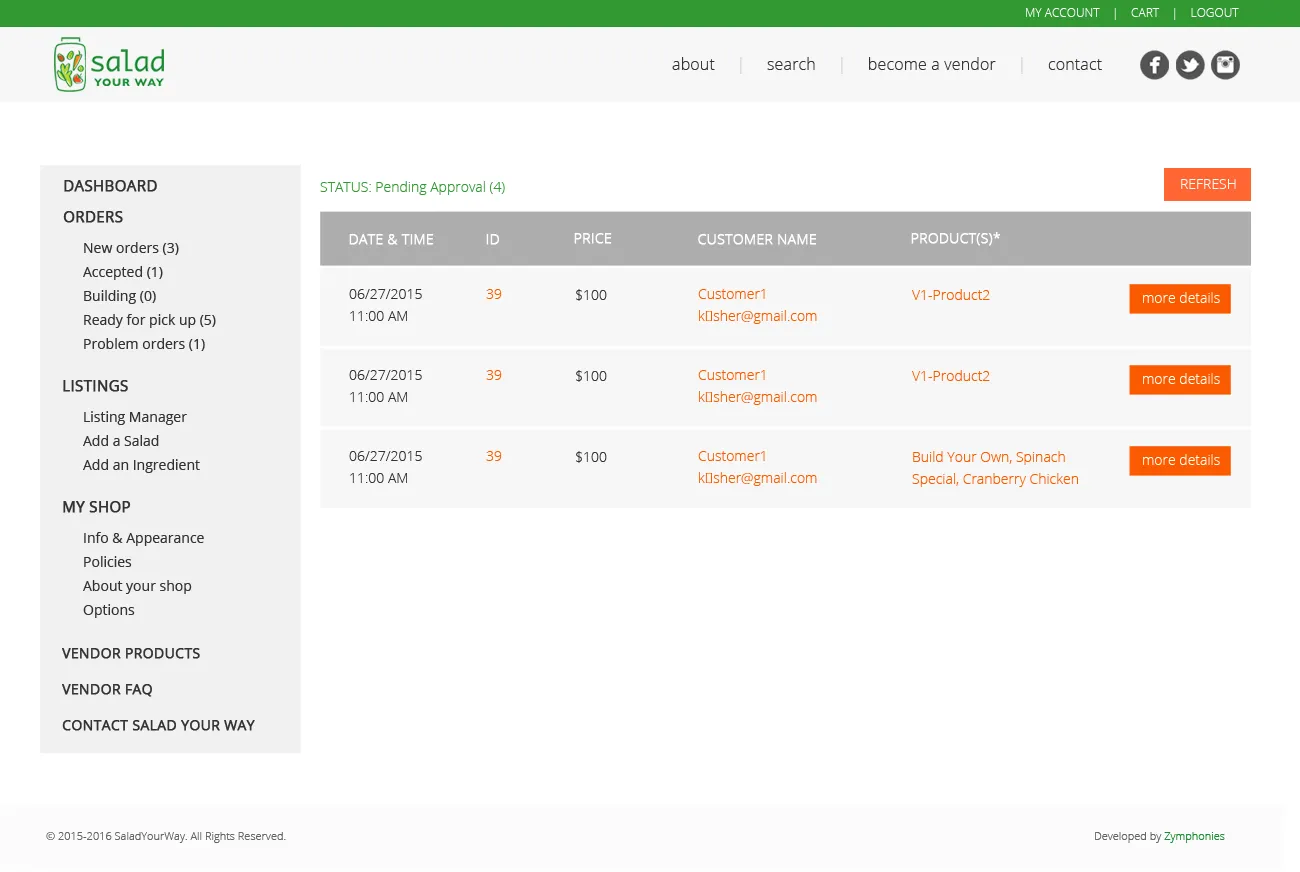Viewport: 1300px width, 872px height.
Task: Click order ID 39 in third row
Action: (x=494, y=456)
